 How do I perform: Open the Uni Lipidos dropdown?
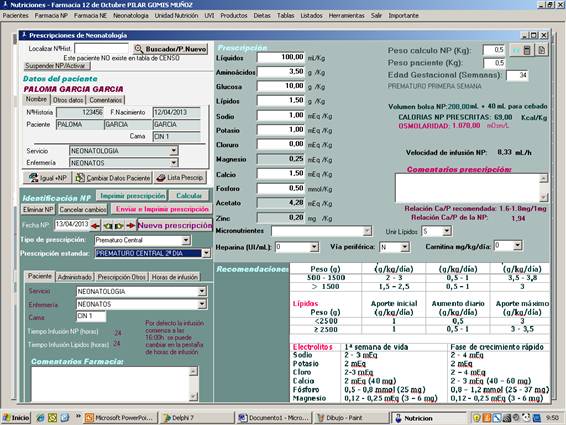447,231
